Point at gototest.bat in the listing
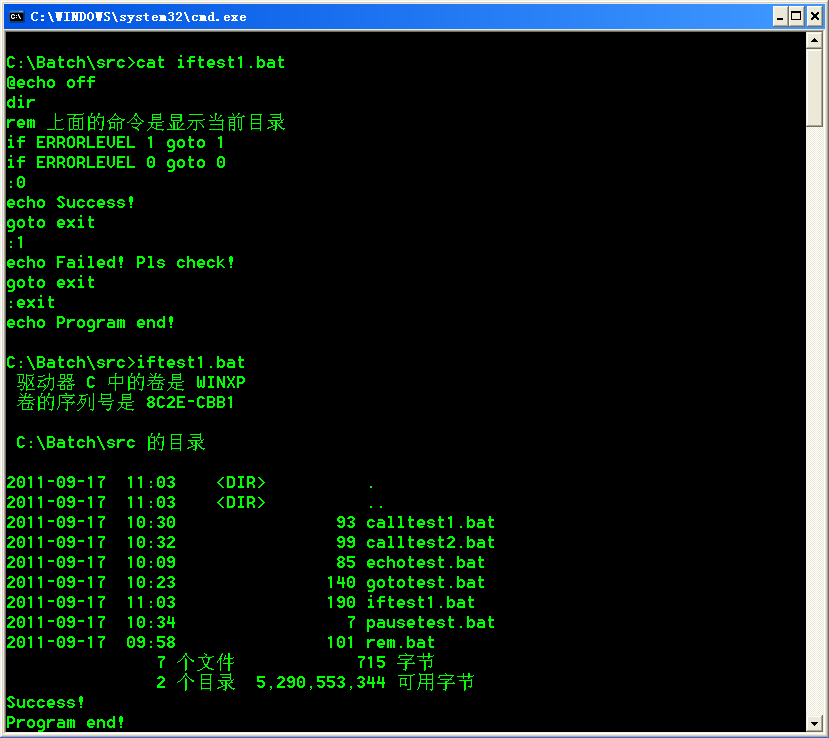Viewport: 829px width, 738px height. pos(425,582)
